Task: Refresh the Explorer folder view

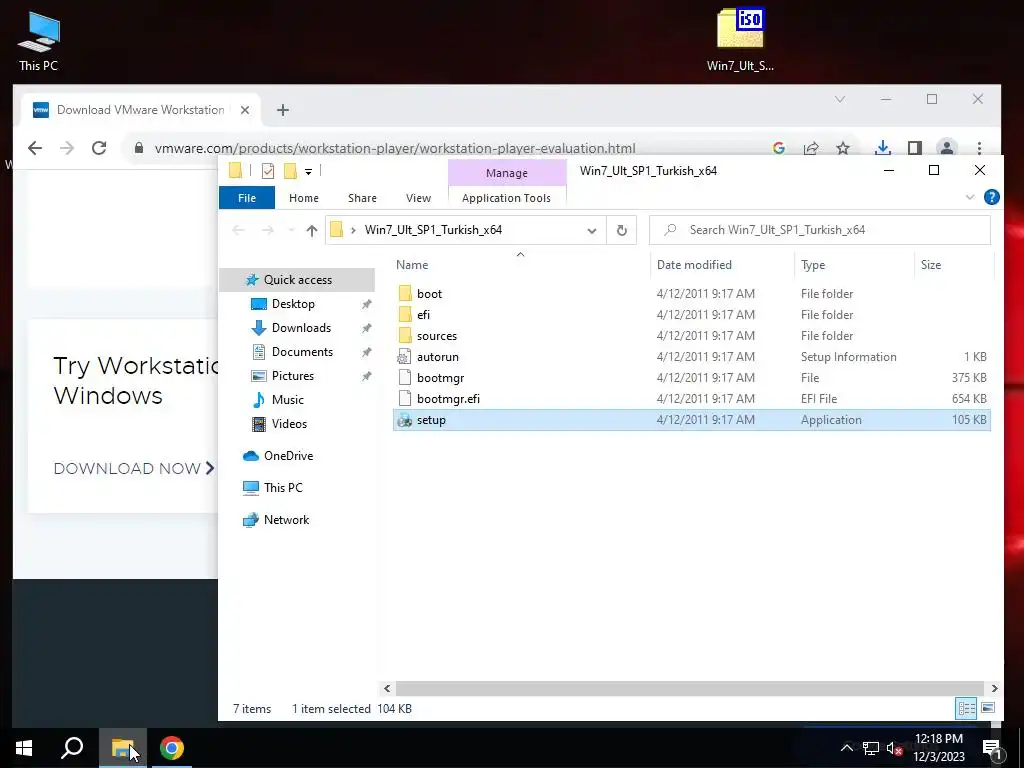Action: [x=622, y=230]
